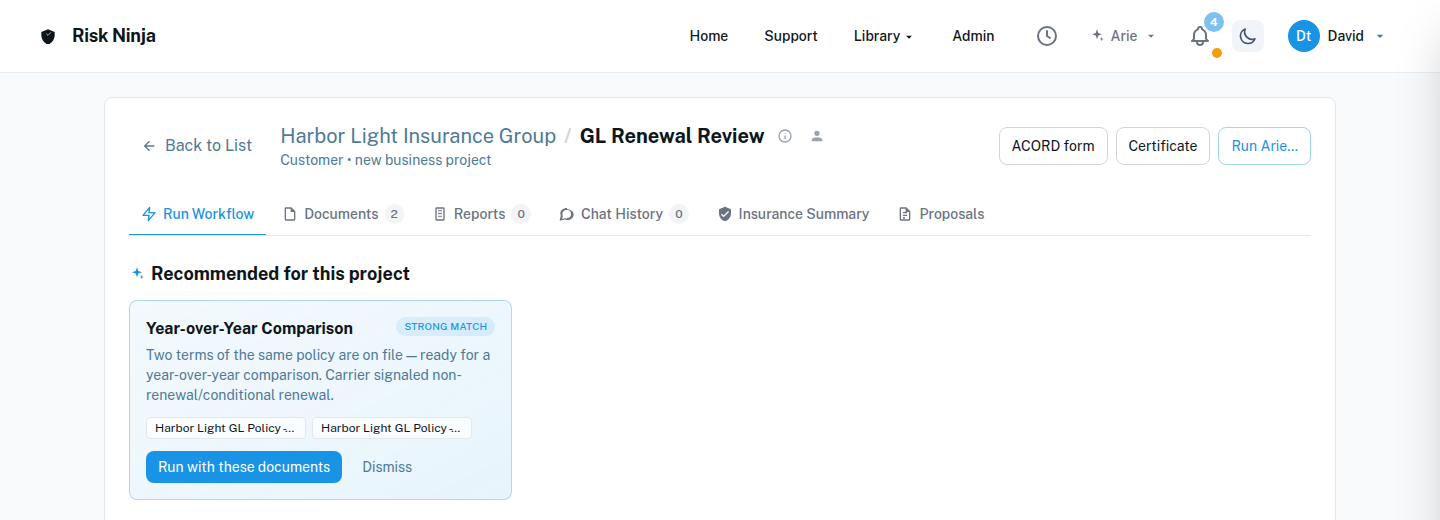Click Run with these documents
1440x520 pixels.
click(244, 467)
